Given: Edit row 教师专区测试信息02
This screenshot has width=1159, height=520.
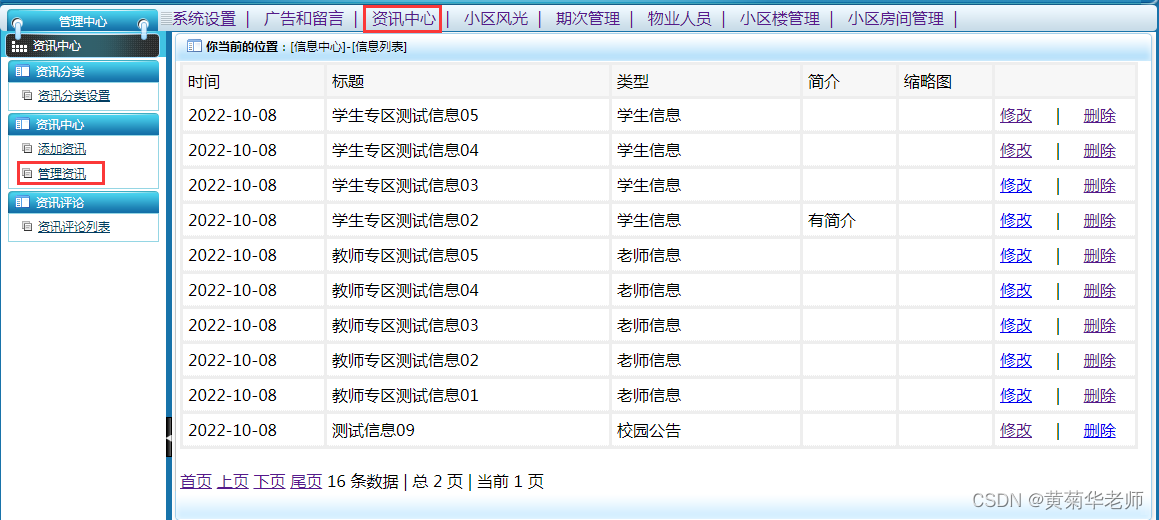Looking at the screenshot, I should click(1016, 360).
